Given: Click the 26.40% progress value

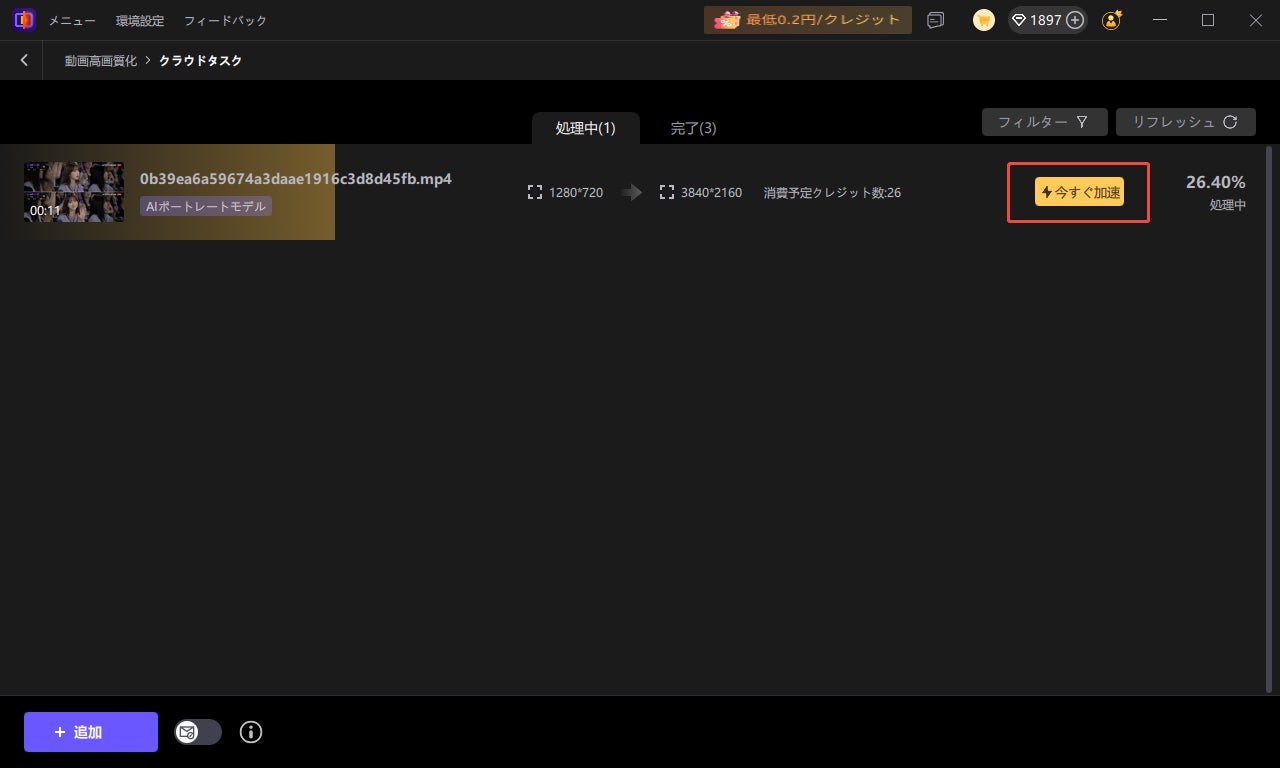Looking at the screenshot, I should click(x=1216, y=182).
